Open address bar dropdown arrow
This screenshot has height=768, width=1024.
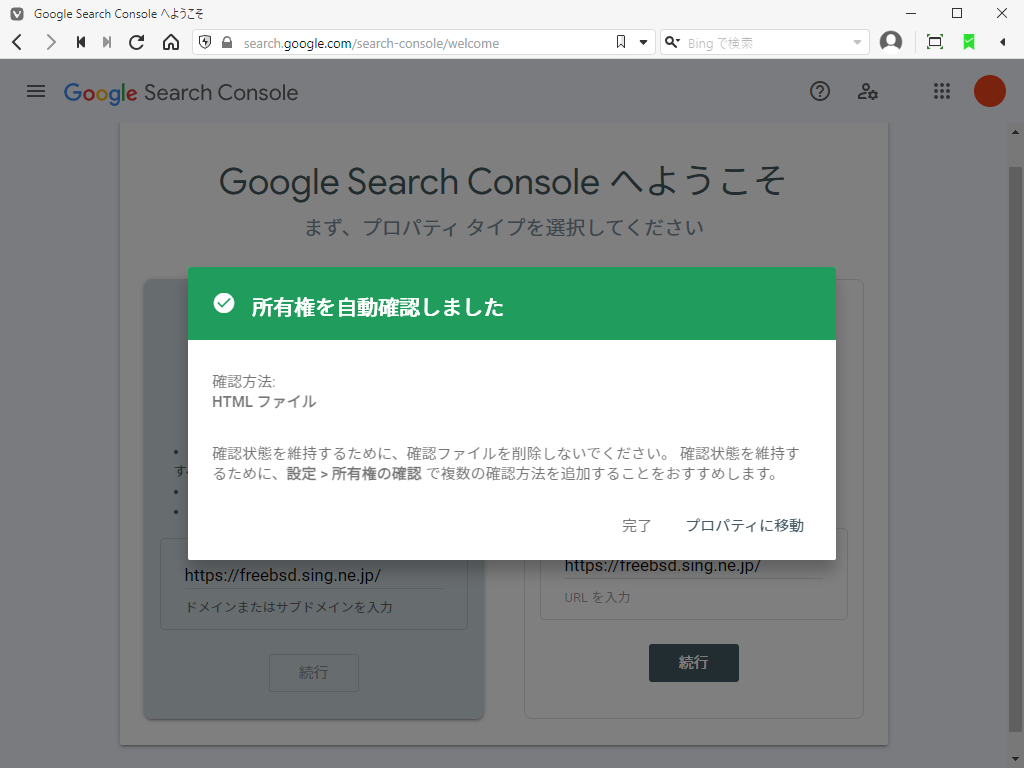pyautogui.click(x=643, y=42)
